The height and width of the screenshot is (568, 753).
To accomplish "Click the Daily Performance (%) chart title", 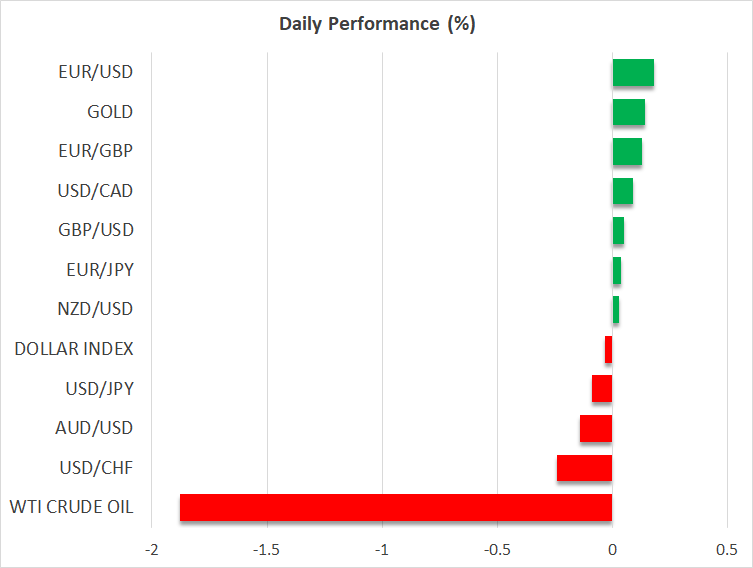I will 376,24.
